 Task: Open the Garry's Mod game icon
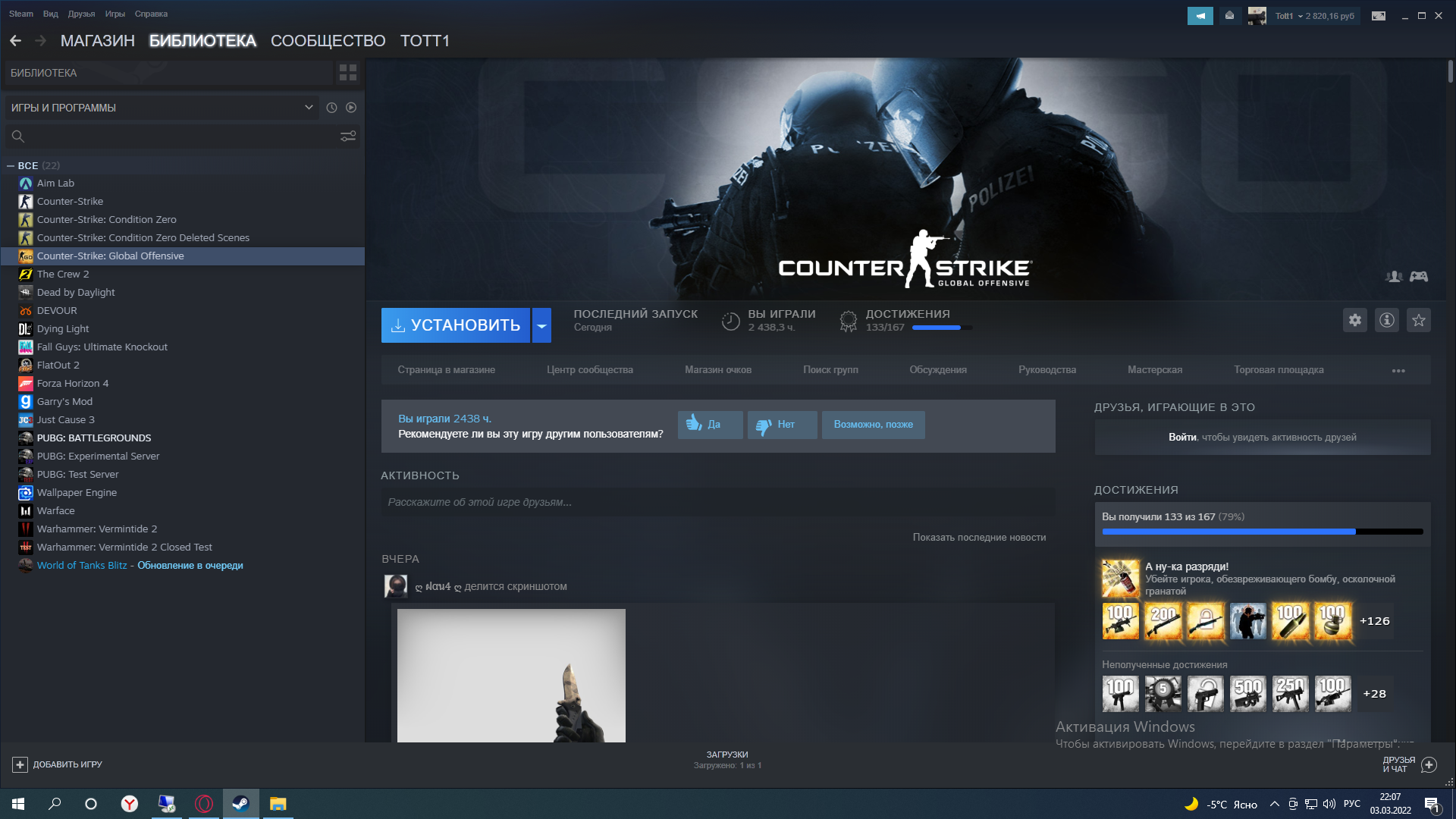click(x=26, y=402)
